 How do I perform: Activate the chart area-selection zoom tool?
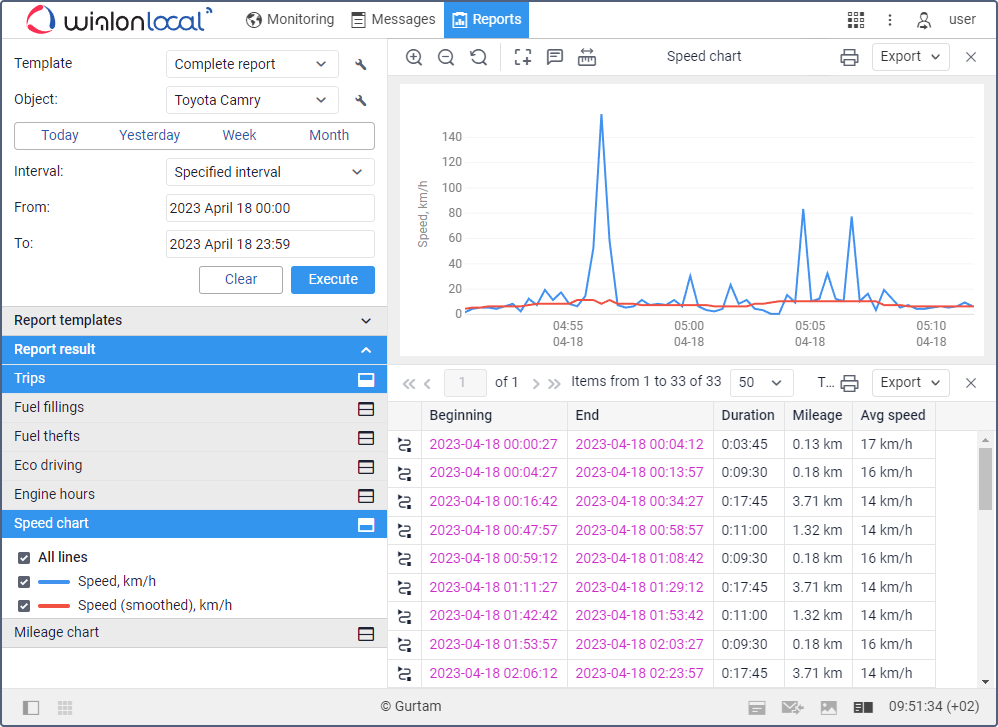pyautogui.click(x=523, y=57)
